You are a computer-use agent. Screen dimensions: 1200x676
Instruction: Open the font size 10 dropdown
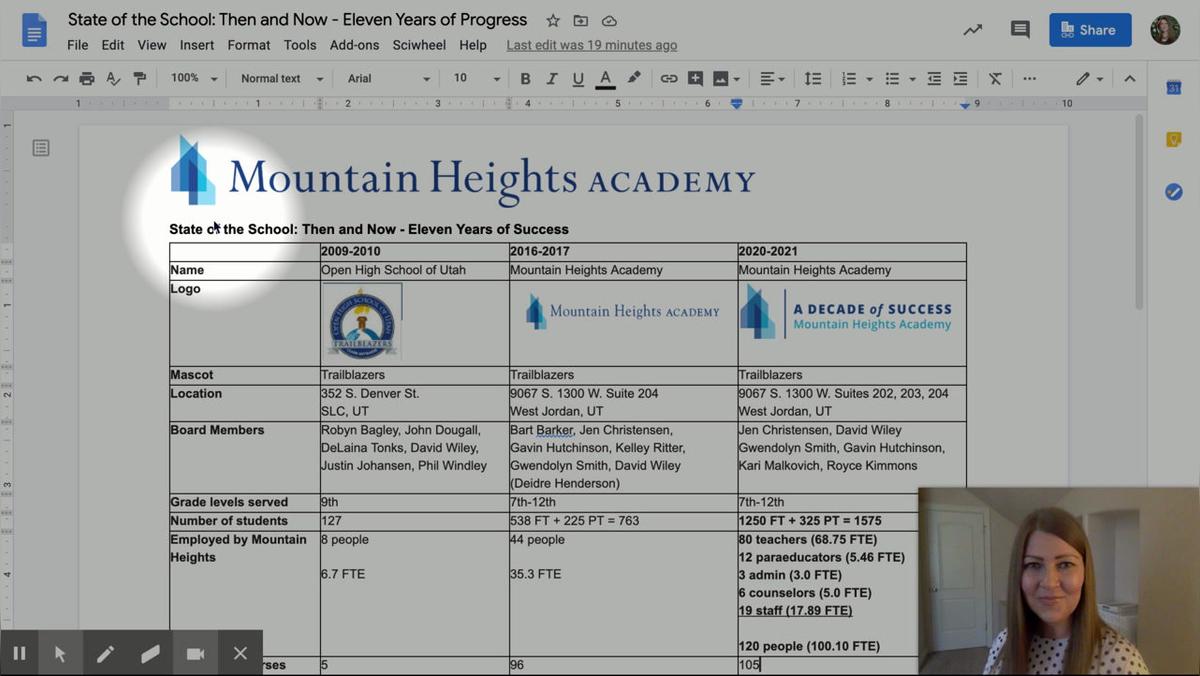click(476, 78)
